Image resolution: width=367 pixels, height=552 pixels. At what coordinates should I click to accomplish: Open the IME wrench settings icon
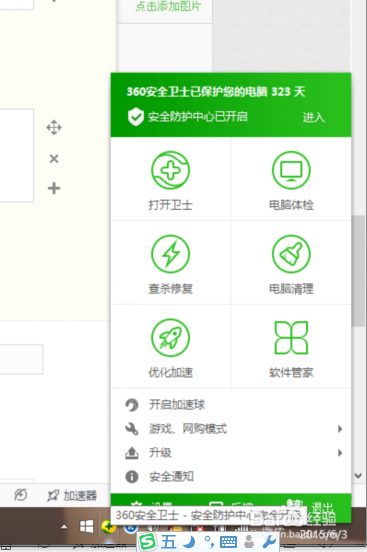269,542
